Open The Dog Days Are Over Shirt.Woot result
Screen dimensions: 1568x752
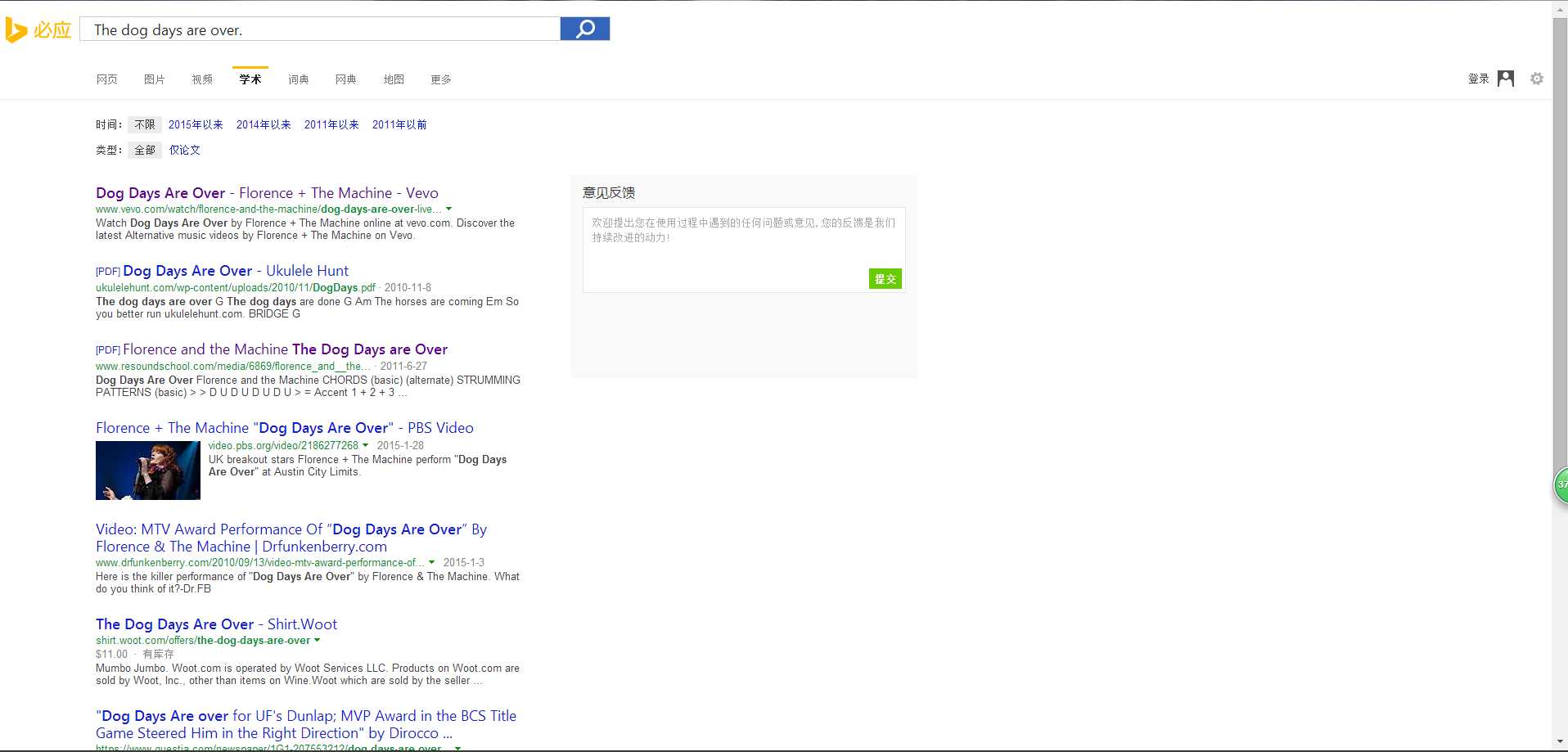tap(216, 624)
